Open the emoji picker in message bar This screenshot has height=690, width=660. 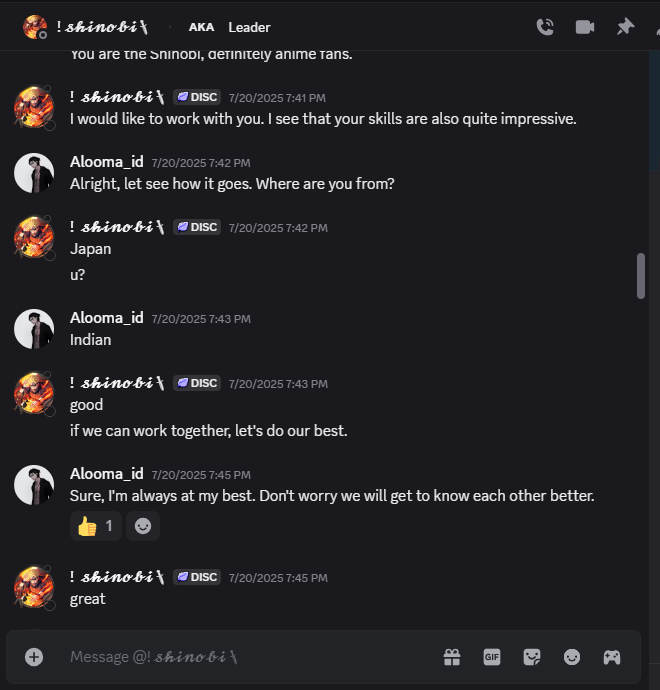point(572,657)
